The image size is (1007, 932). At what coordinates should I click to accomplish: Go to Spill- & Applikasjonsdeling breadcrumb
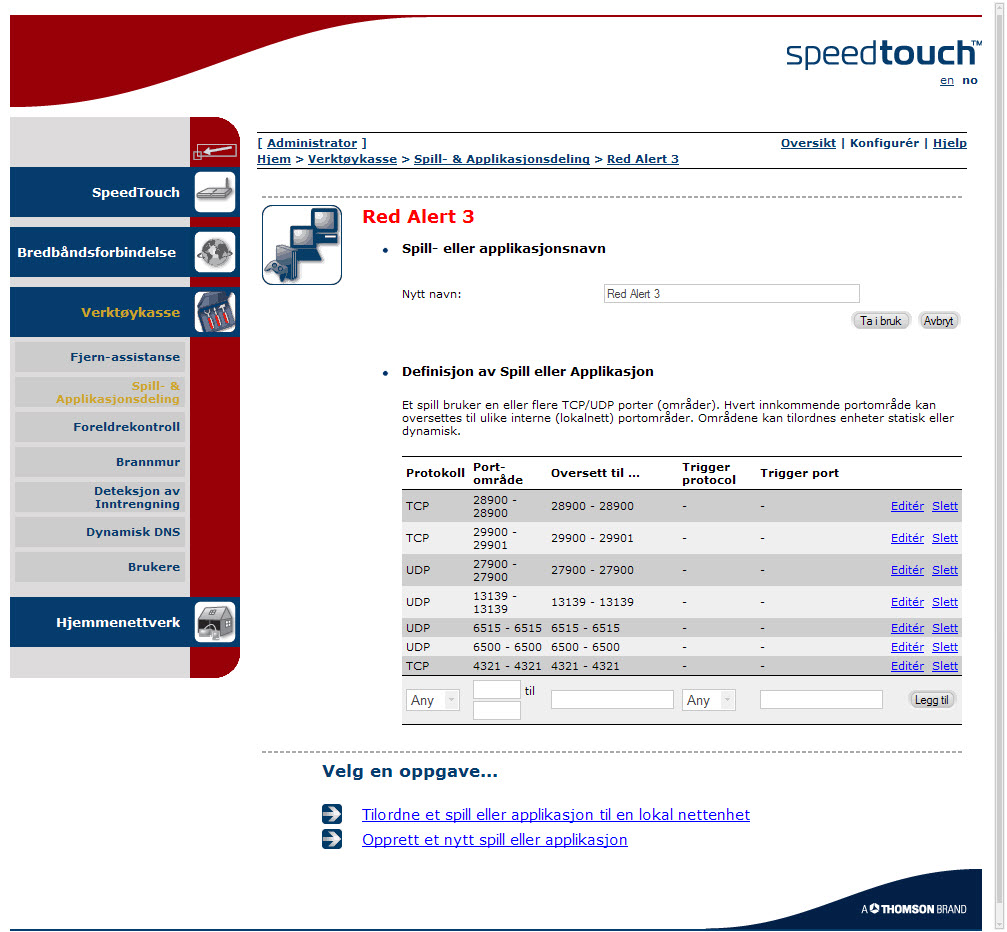[502, 159]
